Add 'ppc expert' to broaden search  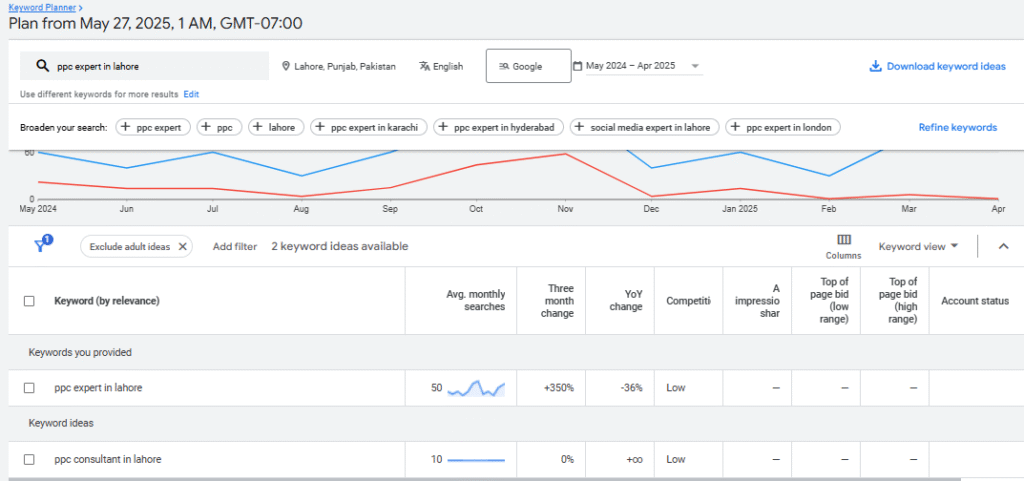(x=153, y=127)
